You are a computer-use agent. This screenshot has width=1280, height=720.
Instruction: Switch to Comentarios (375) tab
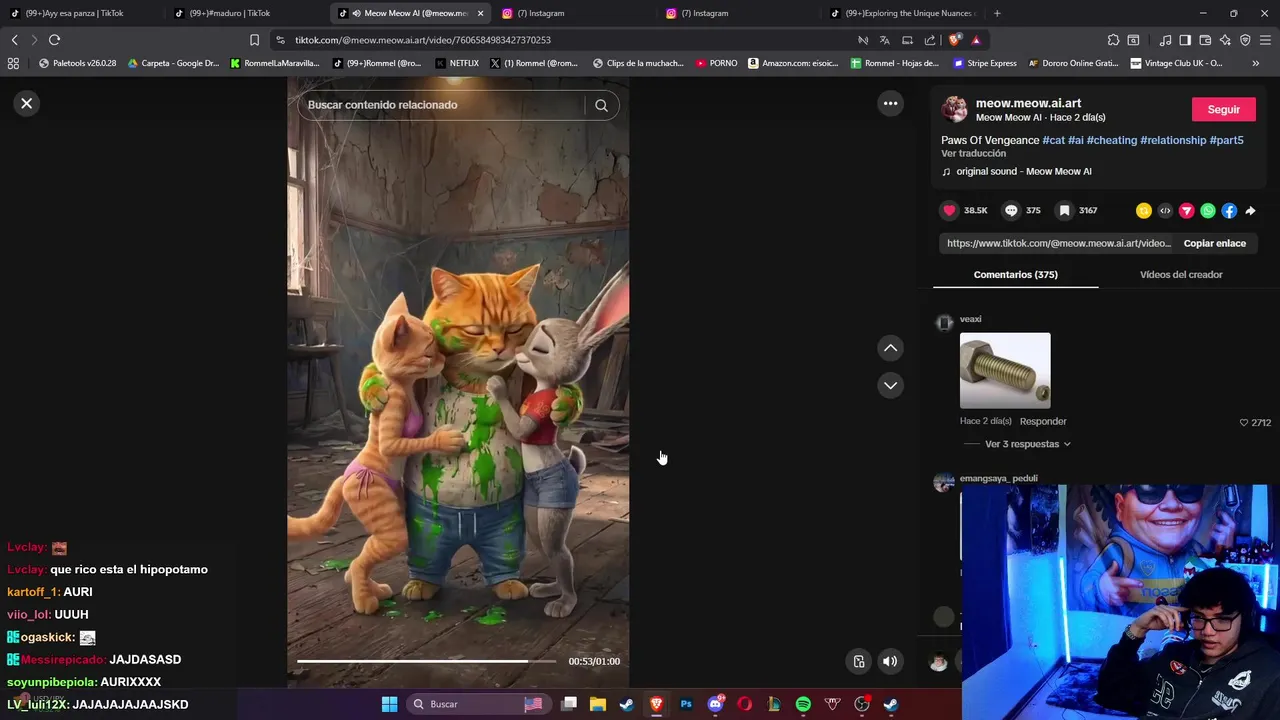1015,274
